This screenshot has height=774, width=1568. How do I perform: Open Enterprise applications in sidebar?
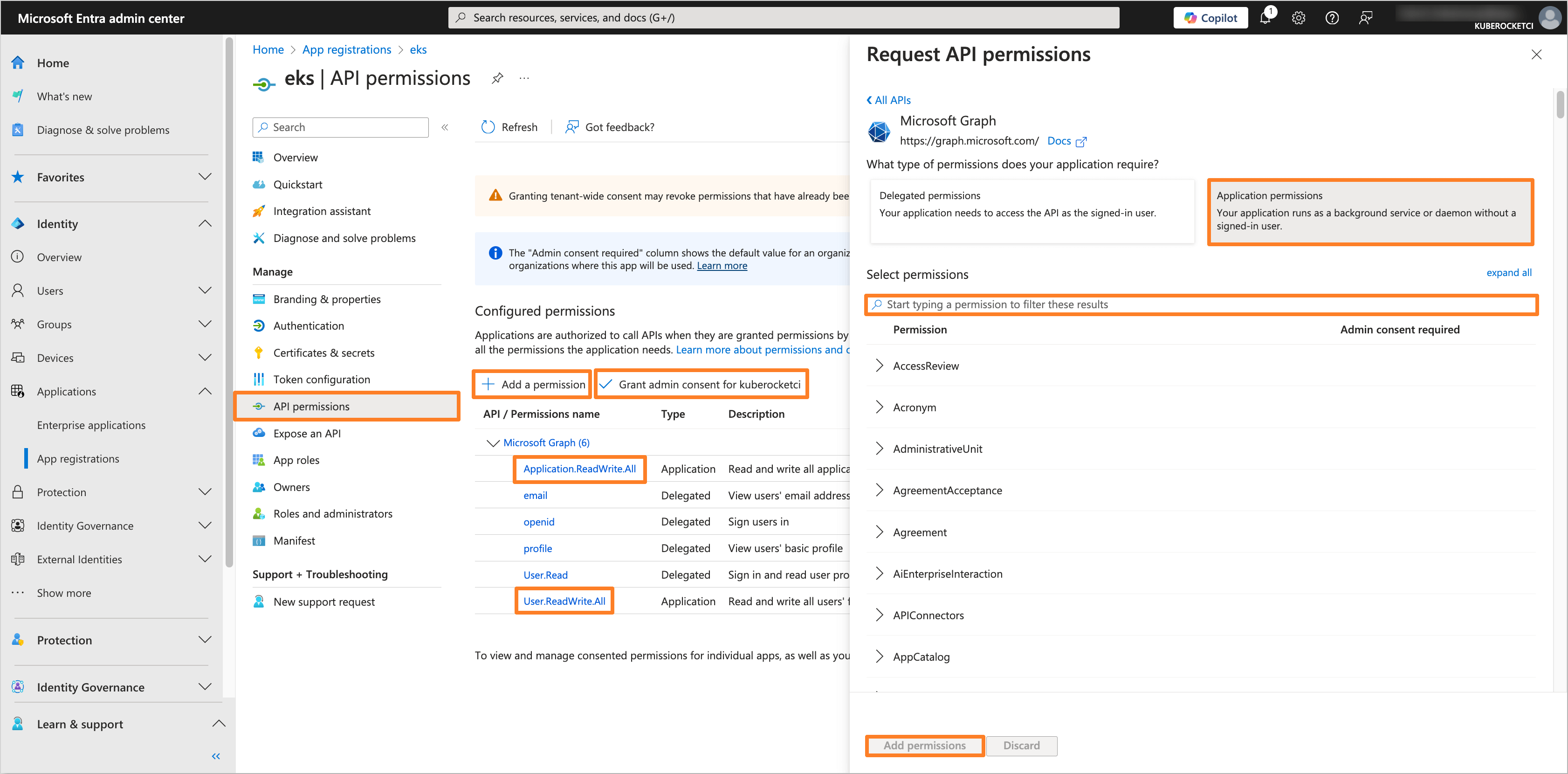click(x=91, y=424)
